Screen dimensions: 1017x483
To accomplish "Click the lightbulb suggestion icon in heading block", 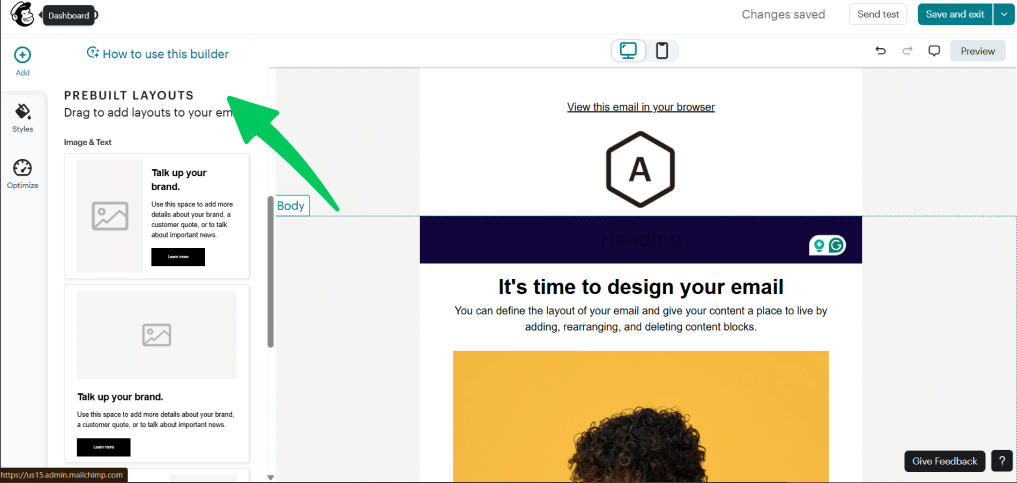I will pos(819,246).
